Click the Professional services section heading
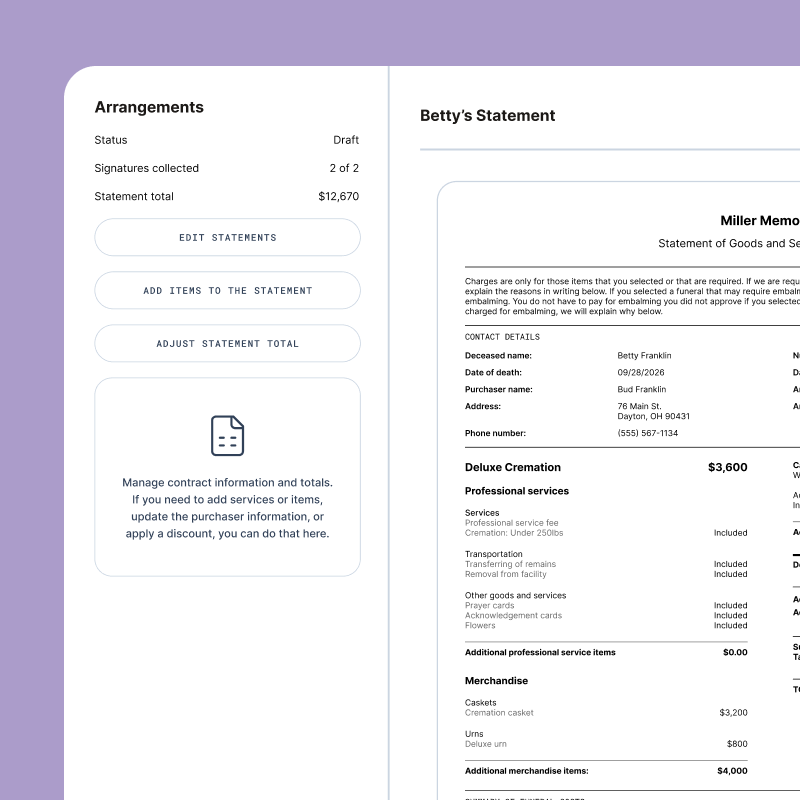Screen dimensions: 800x800 pyautogui.click(x=519, y=491)
